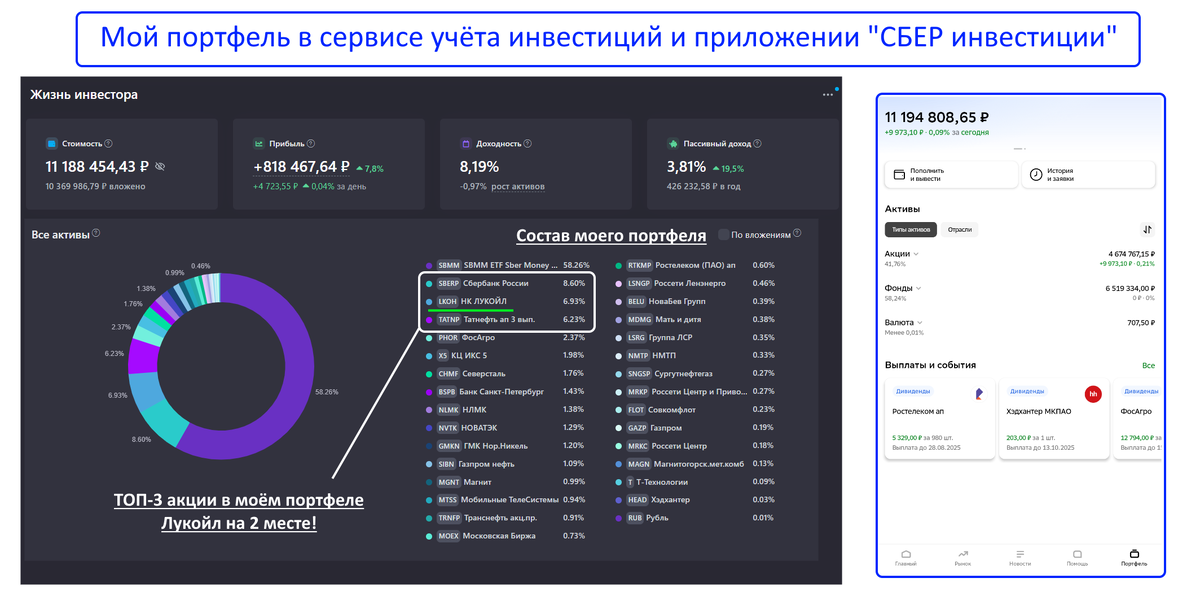Select the GMKN ГМК Нор.Никель row
The image size is (1200, 604).
(508, 446)
